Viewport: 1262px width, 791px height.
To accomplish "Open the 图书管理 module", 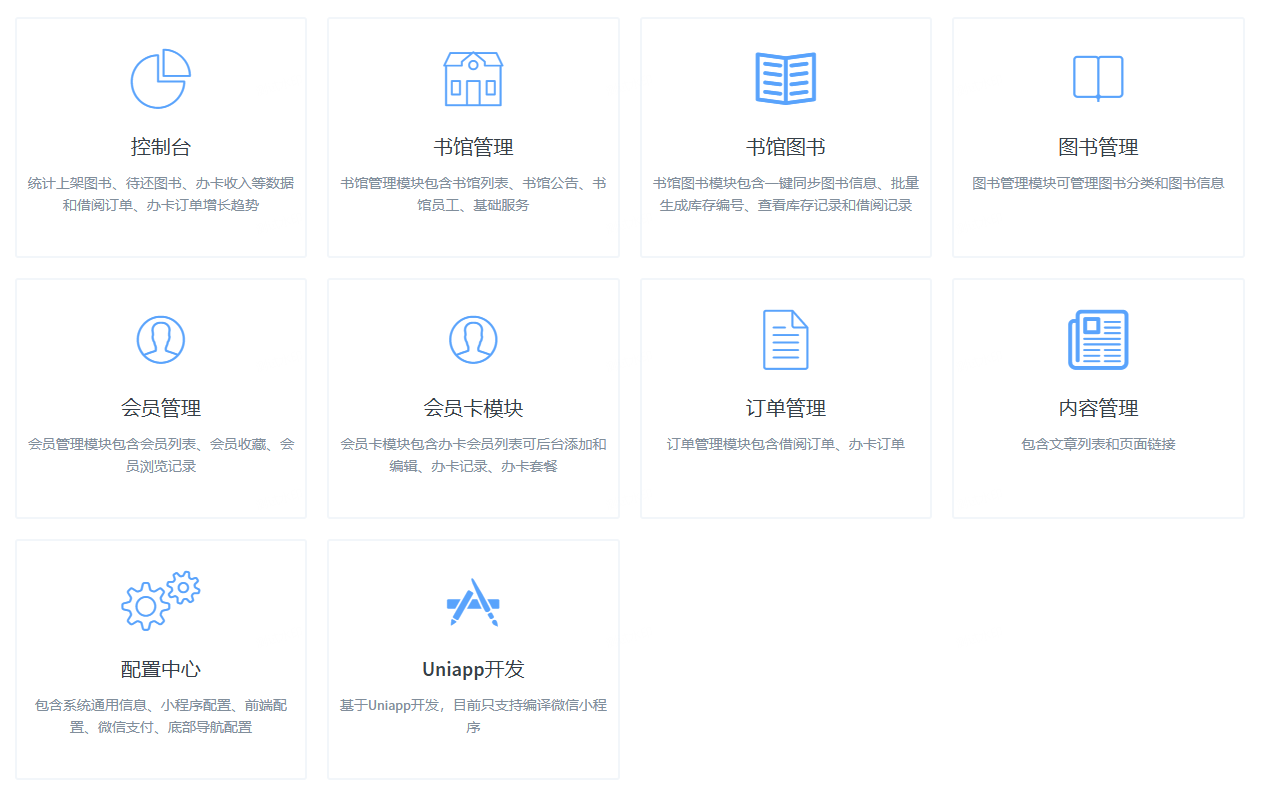I will [x=1097, y=145].
